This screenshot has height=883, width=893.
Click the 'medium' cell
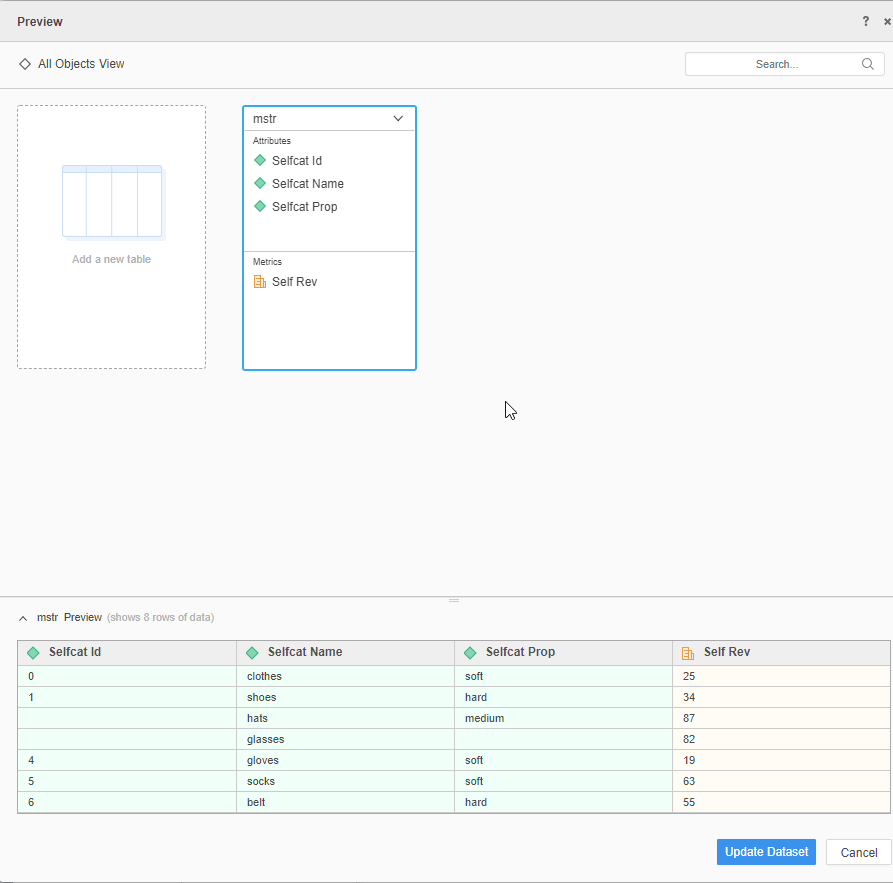pyautogui.click(x=564, y=718)
